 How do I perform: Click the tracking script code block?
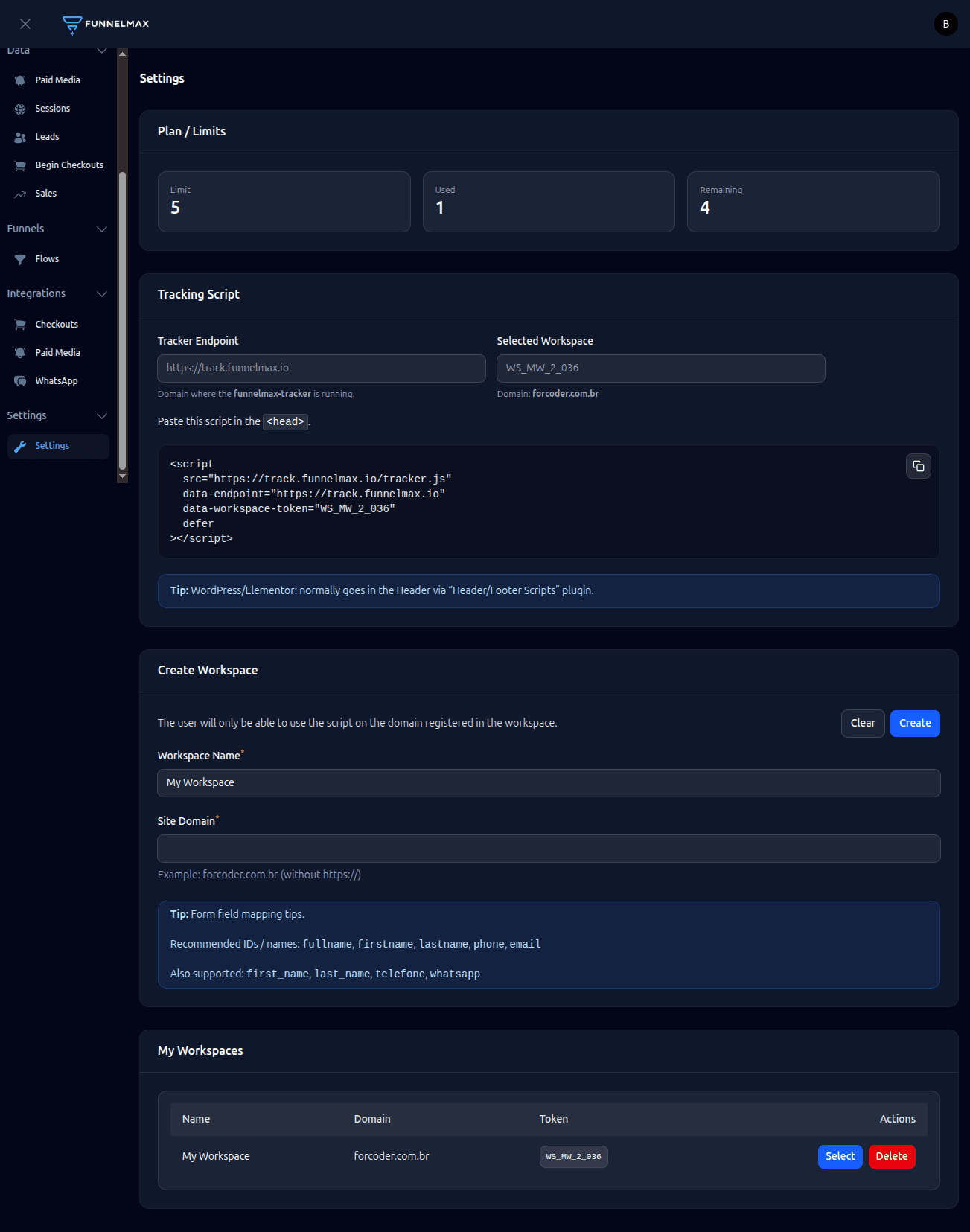549,502
